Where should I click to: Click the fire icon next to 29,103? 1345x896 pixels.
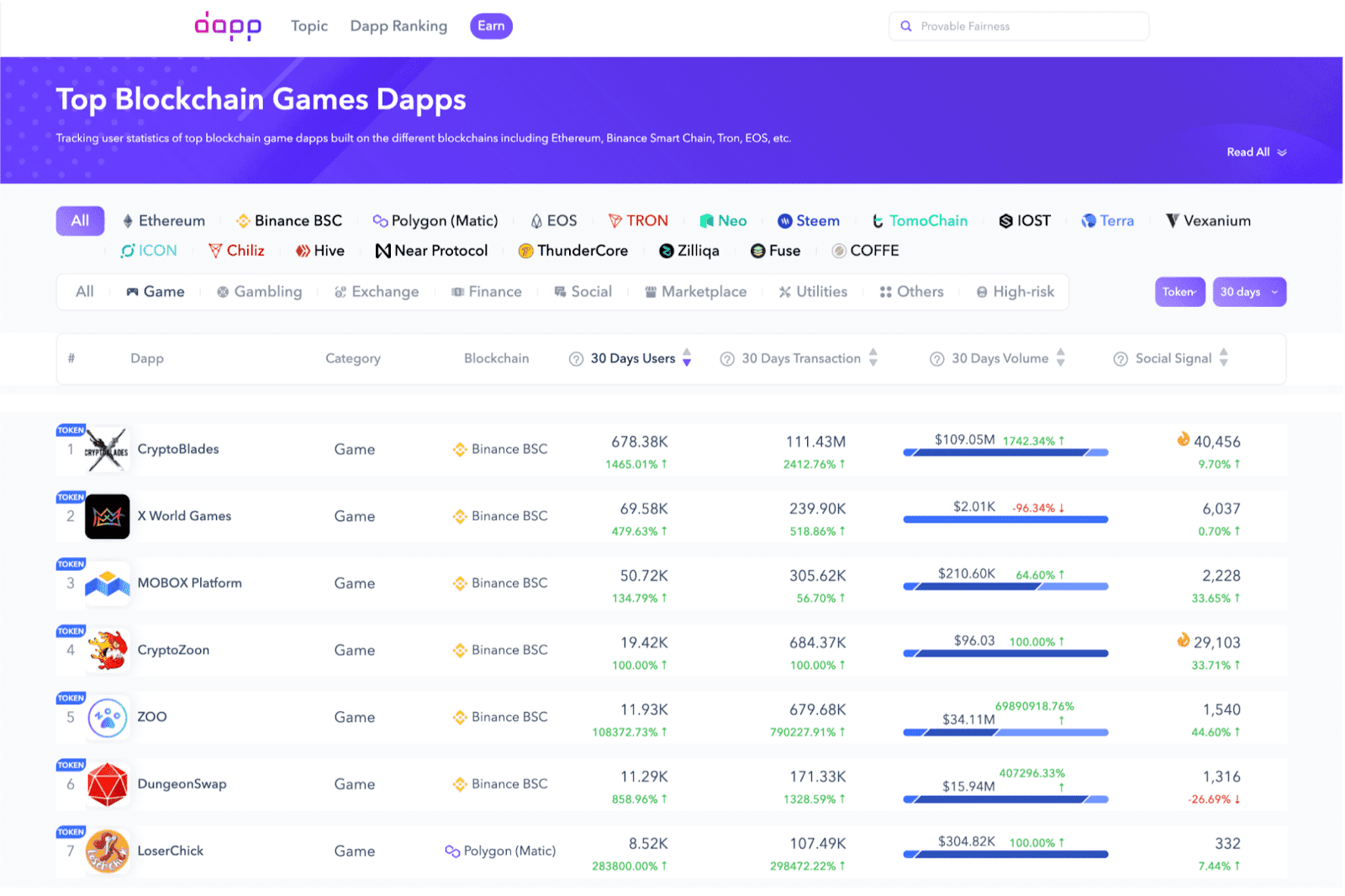1184,640
